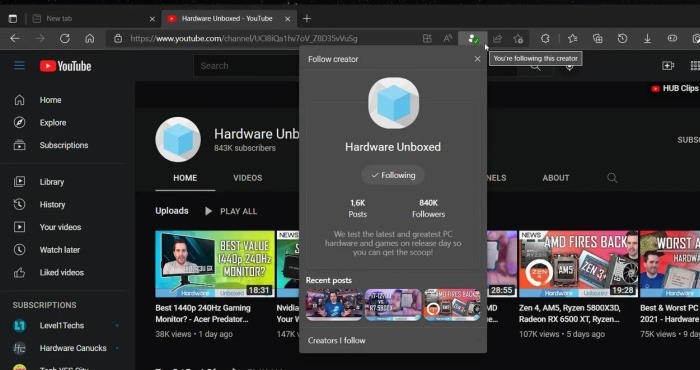This screenshot has width=700, height=370.
Task: Select the channel VIDEOS tab
Action: click(x=248, y=178)
